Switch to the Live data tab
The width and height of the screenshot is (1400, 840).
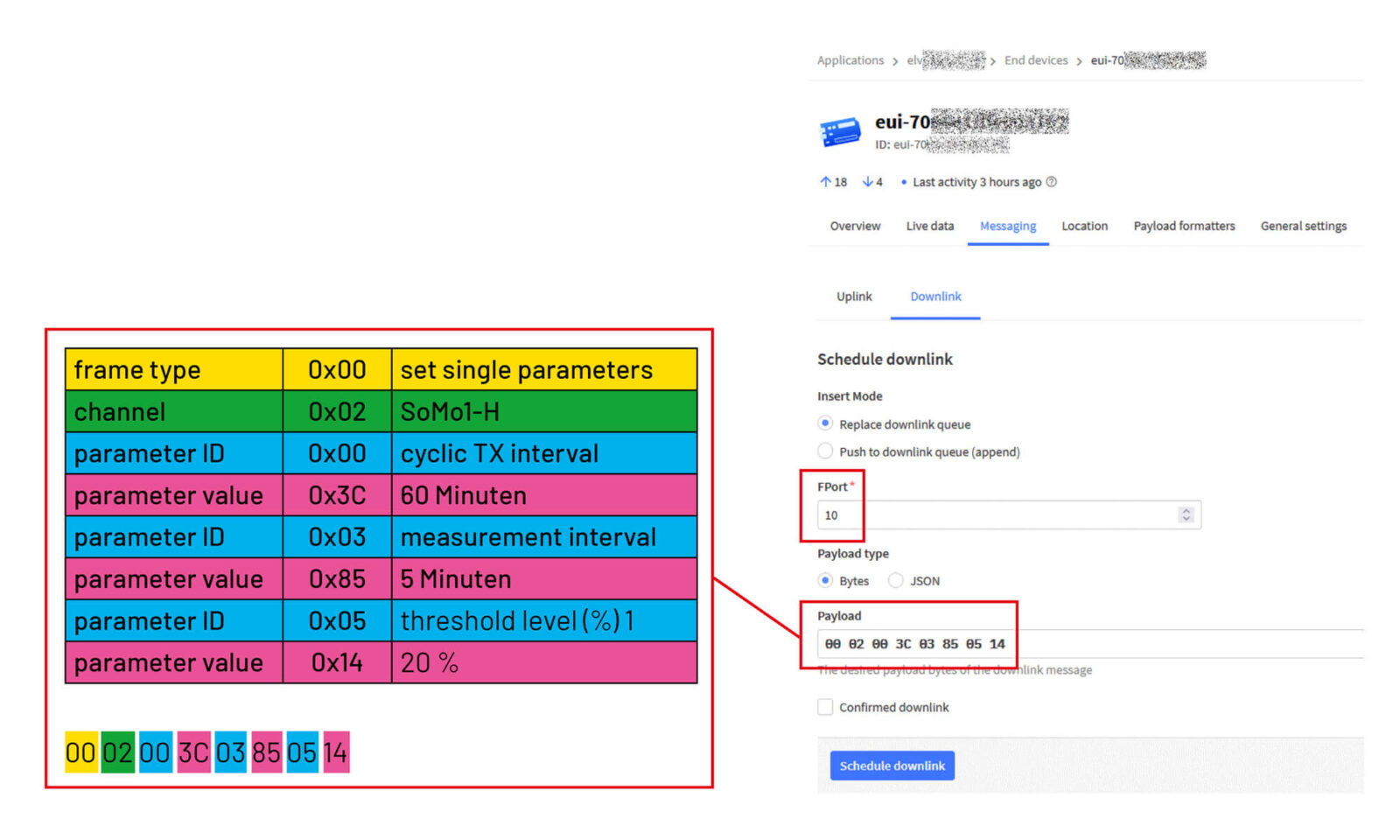click(x=929, y=226)
